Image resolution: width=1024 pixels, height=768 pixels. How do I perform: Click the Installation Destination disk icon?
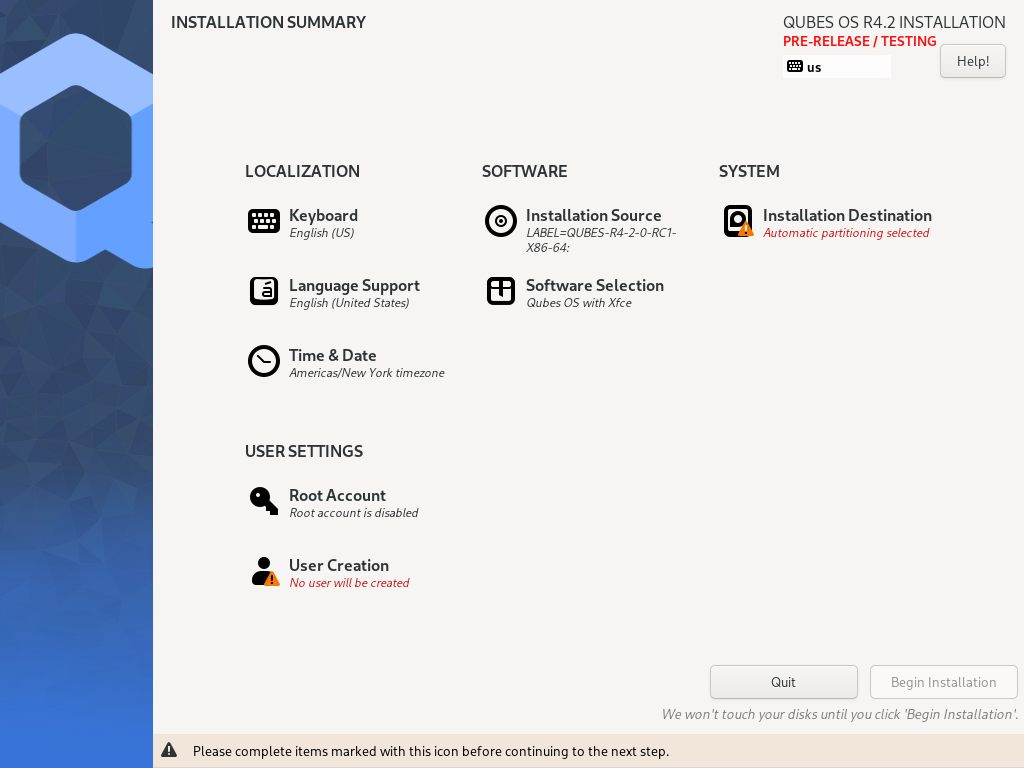738,221
